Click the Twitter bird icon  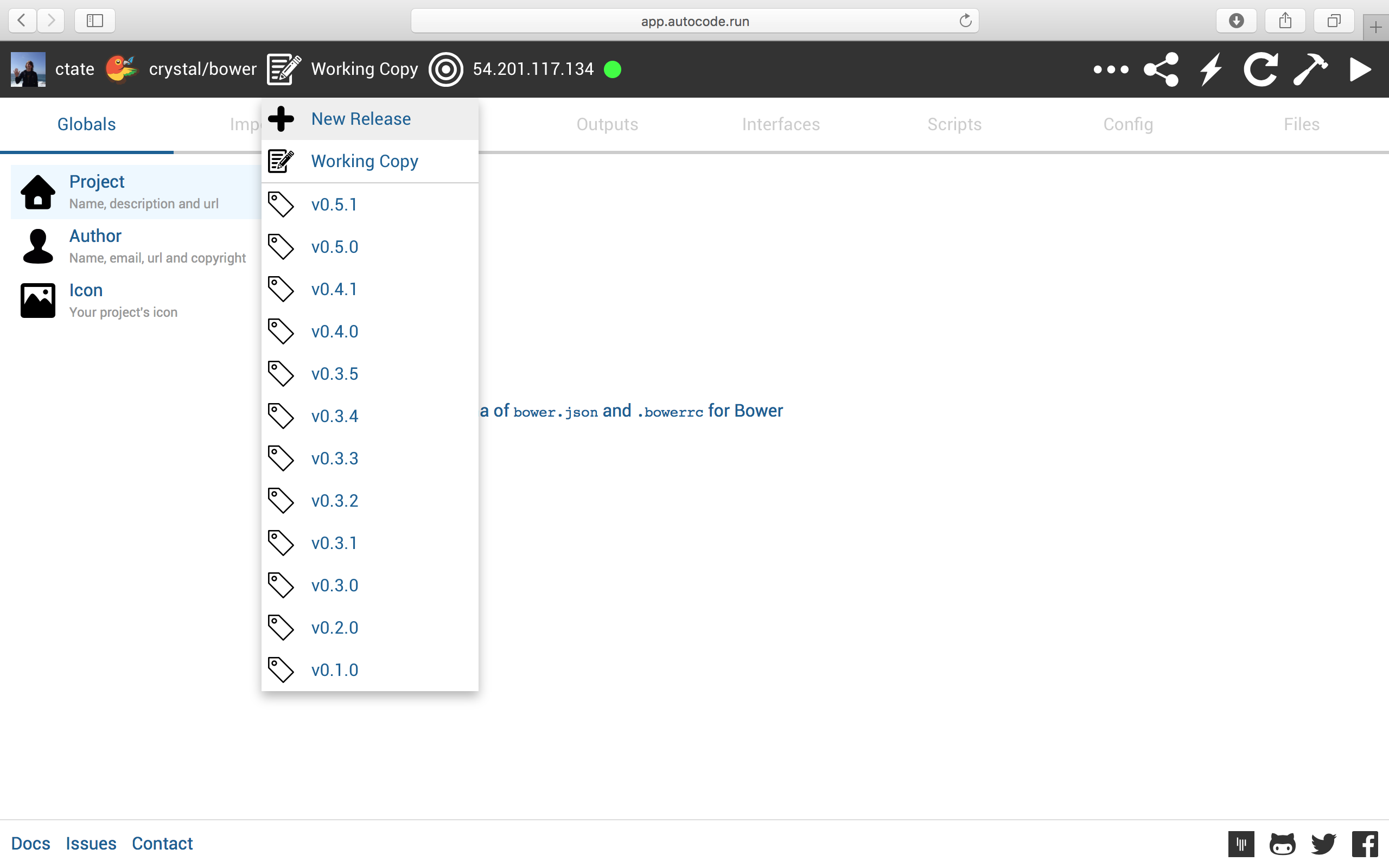click(x=1323, y=843)
